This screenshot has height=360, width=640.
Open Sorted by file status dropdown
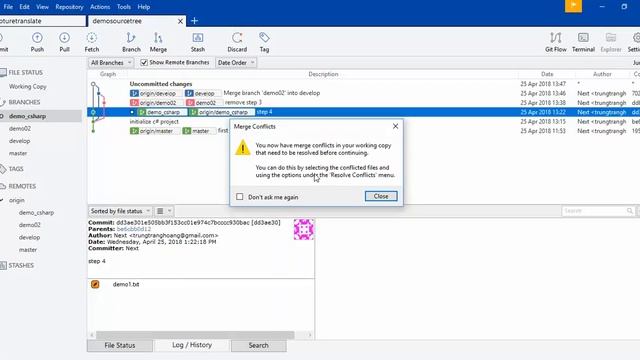(x=120, y=211)
